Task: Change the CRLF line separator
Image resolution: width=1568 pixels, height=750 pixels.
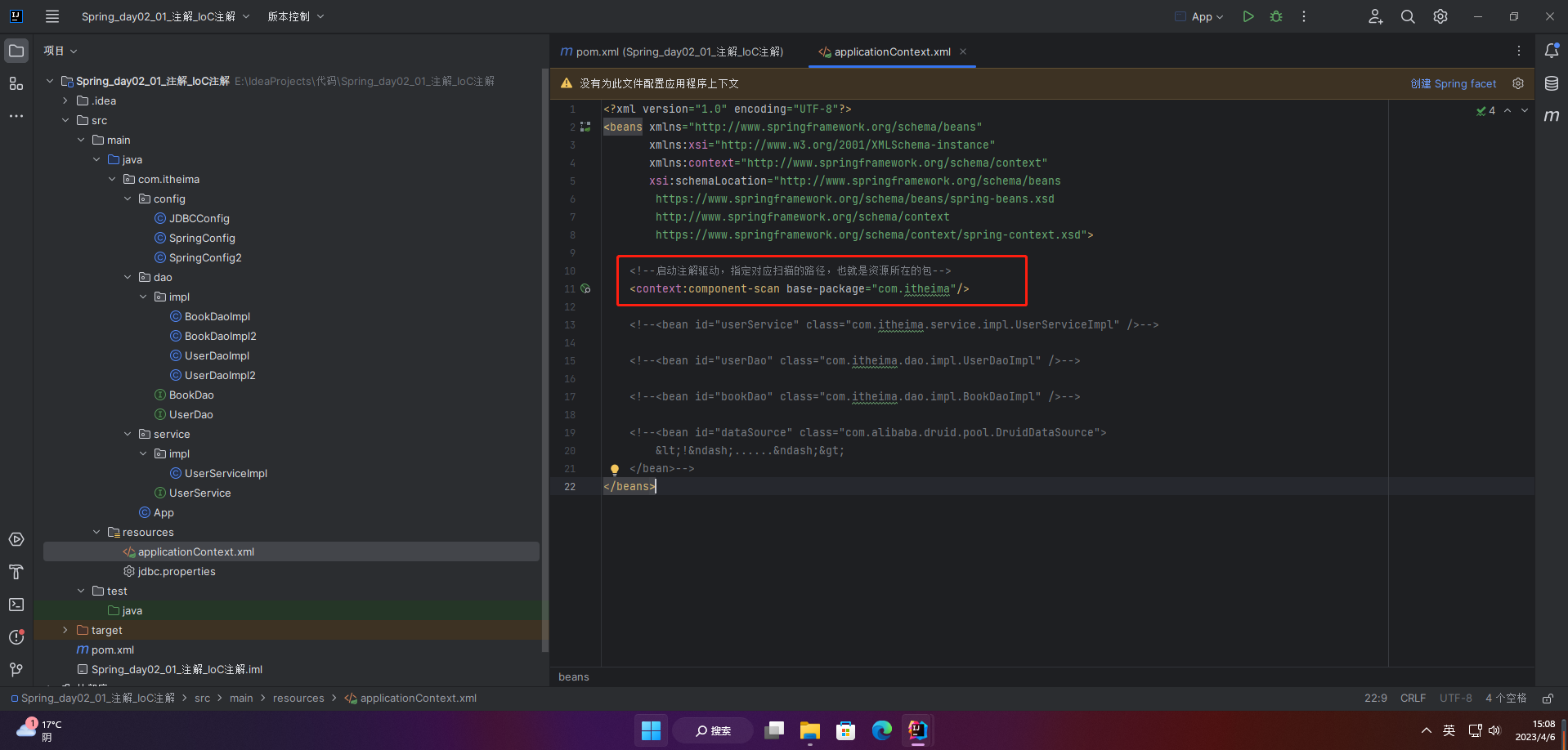Action: tap(1413, 699)
